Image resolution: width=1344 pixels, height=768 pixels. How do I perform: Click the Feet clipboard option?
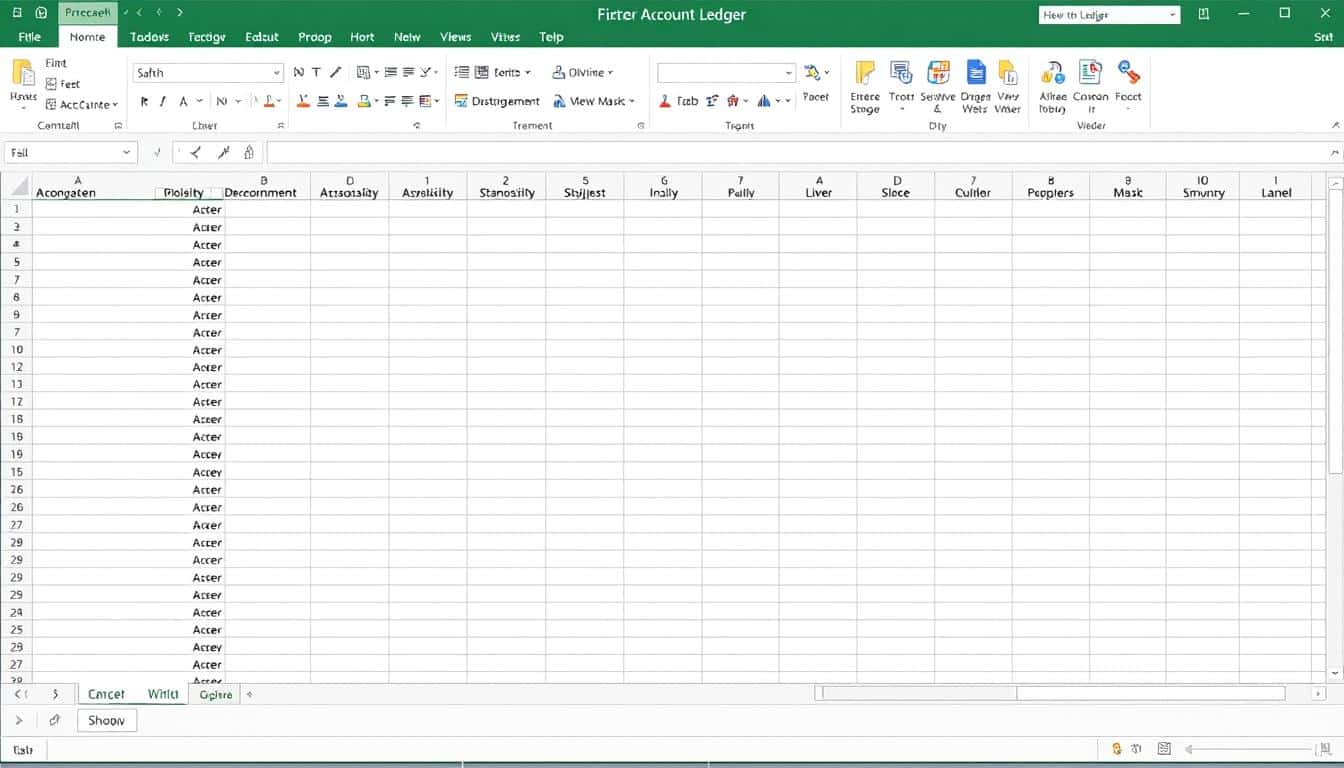tap(62, 84)
